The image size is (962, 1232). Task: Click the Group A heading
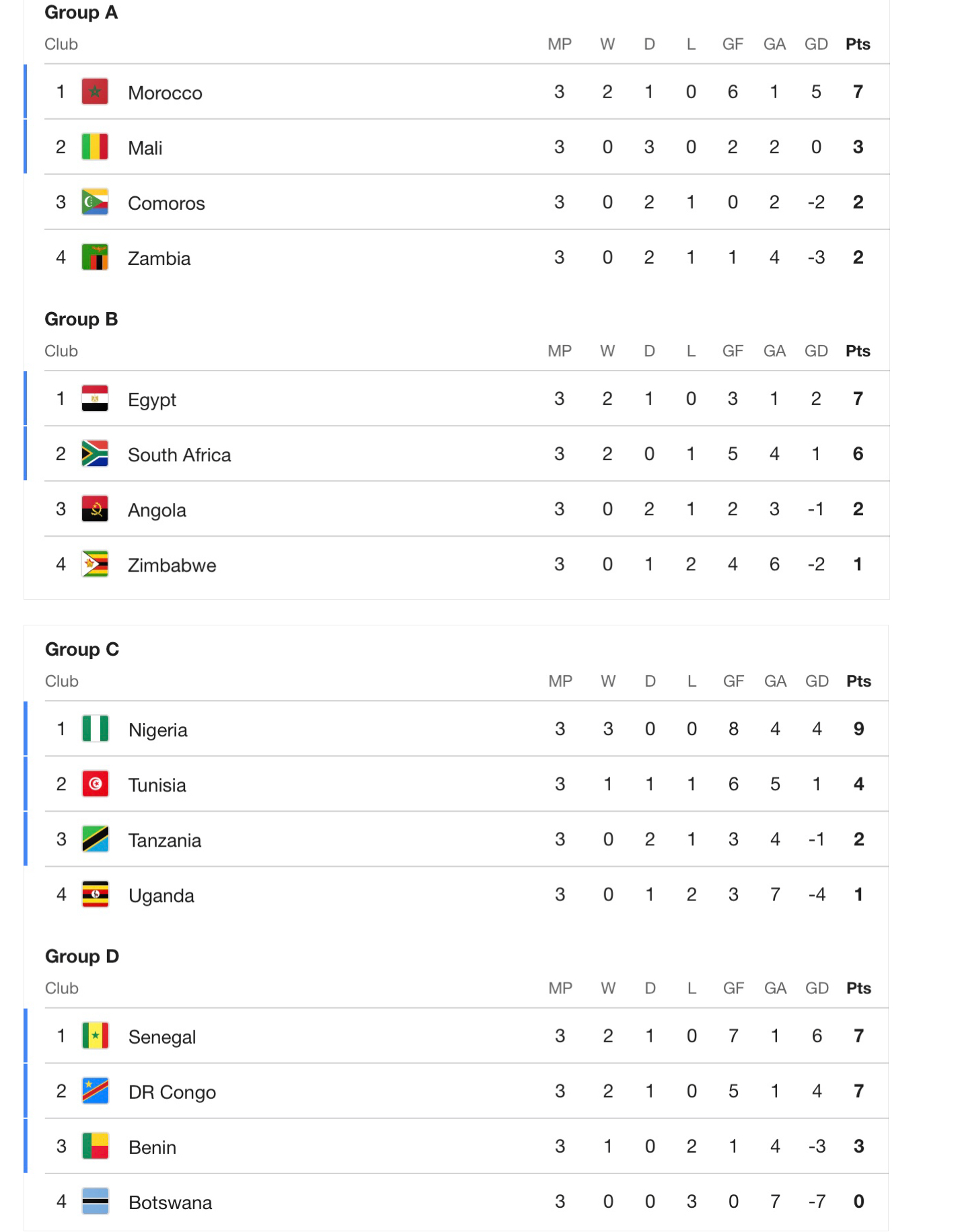coord(81,13)
